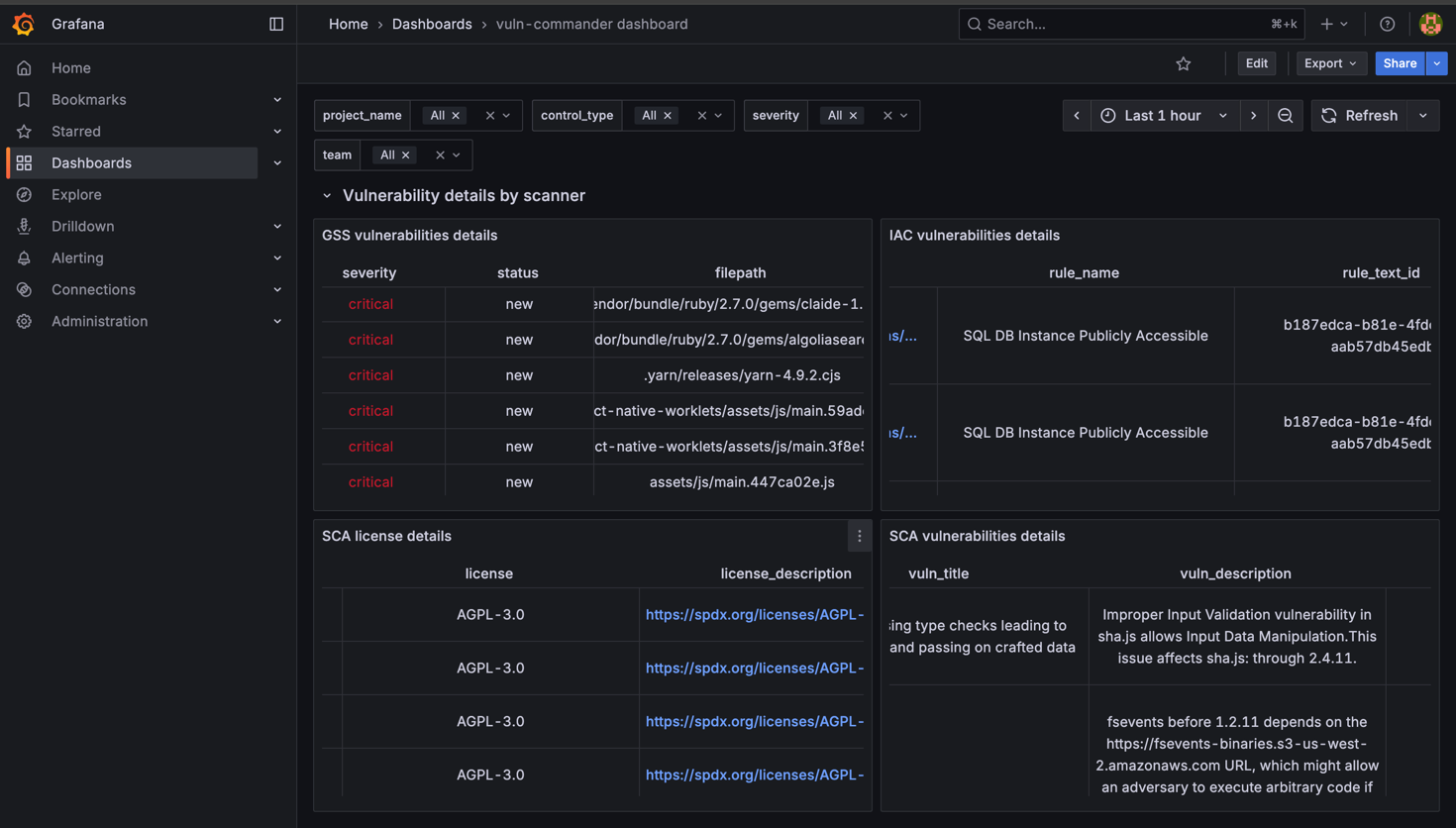Click the Home breadcrumb link
This screenshot has width=1456, height=828.
348,24
